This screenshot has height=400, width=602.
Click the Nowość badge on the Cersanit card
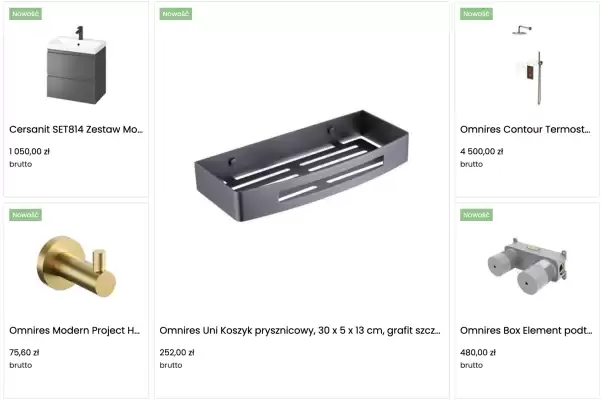pyautogui.click(x=25, y=14)
